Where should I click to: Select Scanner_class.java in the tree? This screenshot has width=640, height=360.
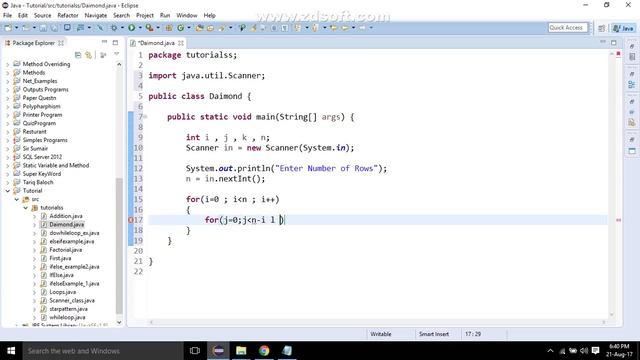point(72,300)
